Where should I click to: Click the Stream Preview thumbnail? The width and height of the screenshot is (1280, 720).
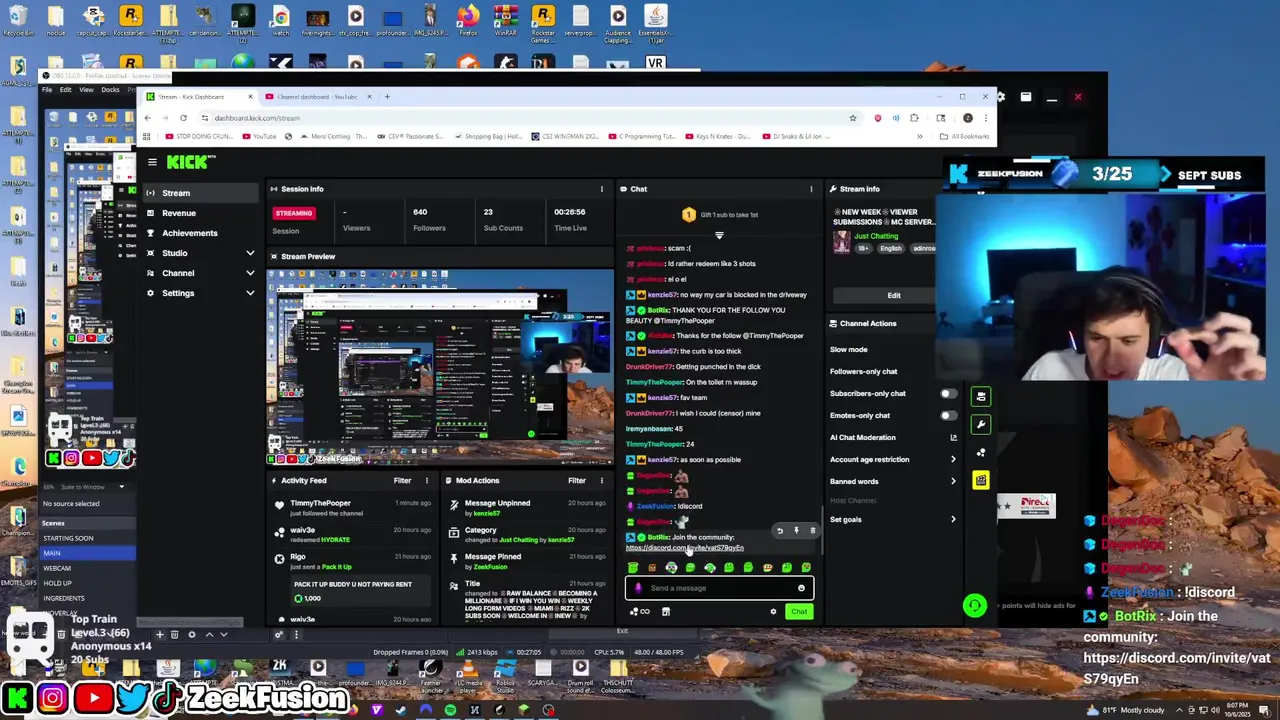[x=440, y=368]
